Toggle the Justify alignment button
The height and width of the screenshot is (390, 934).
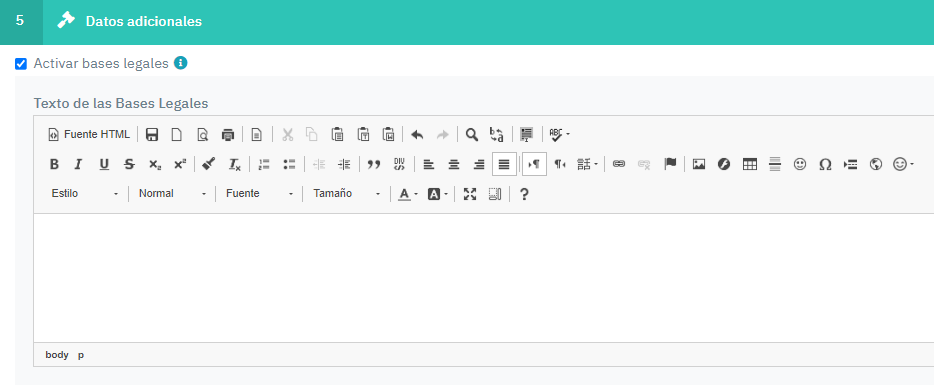tap(505, 164)
